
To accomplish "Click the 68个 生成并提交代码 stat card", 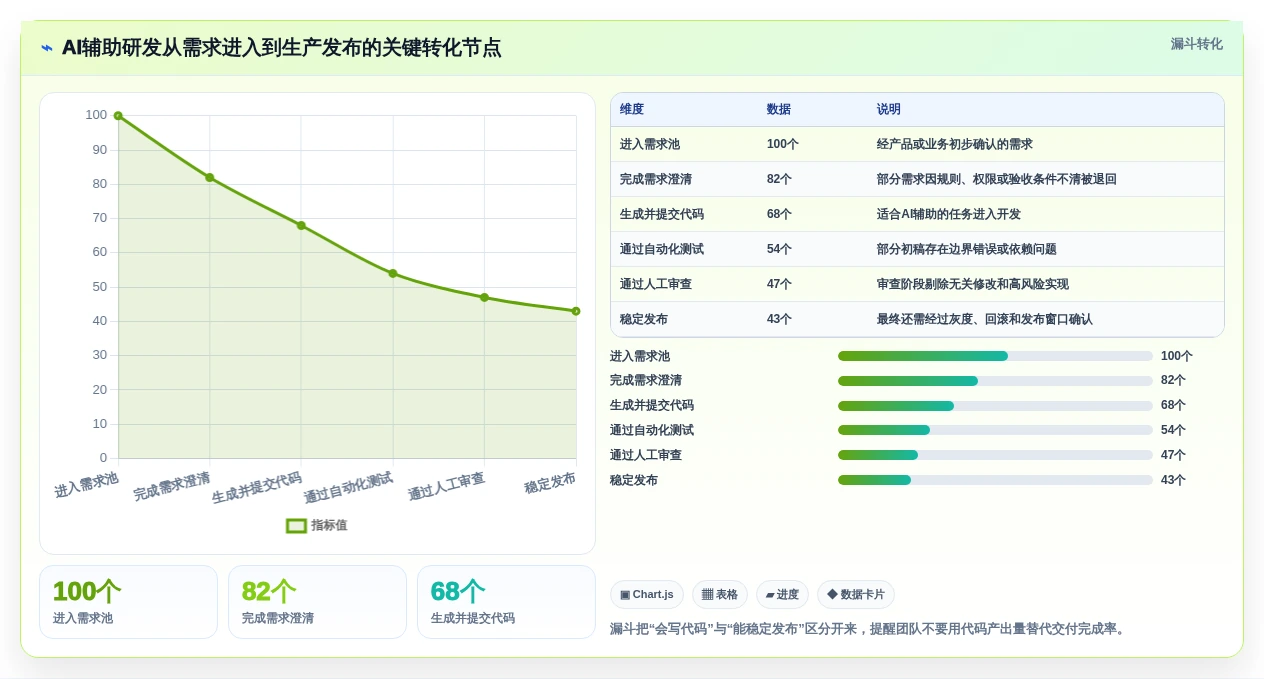I will tap(506, 602).
